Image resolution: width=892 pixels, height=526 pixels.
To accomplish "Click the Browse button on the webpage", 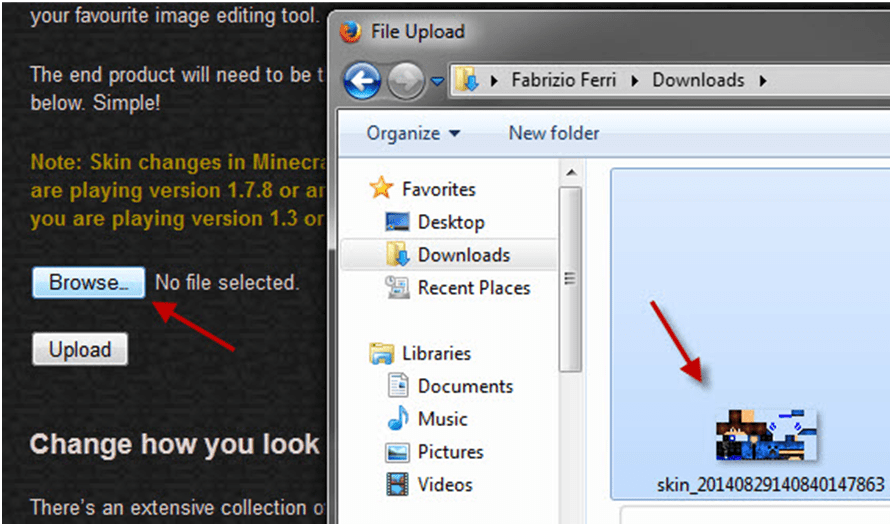I will click(x=89, y=283).
